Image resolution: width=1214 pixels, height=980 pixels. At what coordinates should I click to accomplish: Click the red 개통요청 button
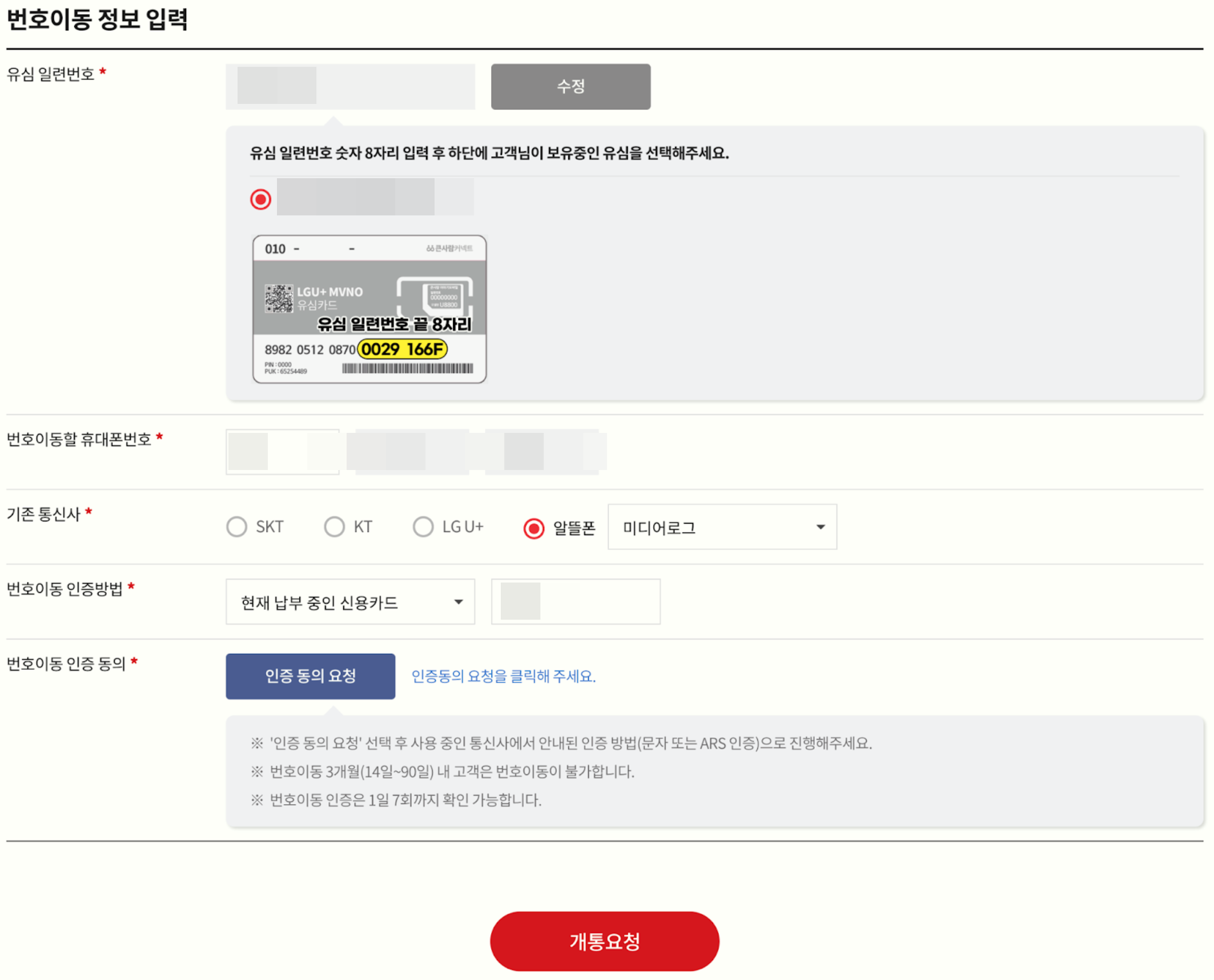point(604,941)
